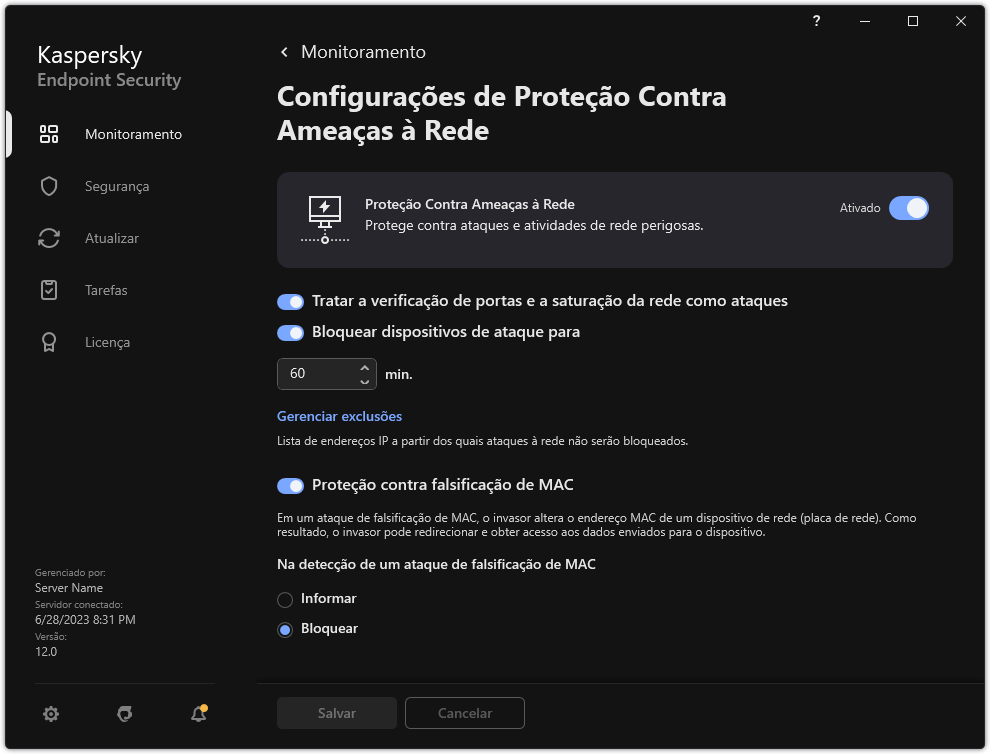The width and height of the screenshot is (990, 754).
Task: Disable Proteção Contra Ameaças à Rede
Action: coord(909,208)
